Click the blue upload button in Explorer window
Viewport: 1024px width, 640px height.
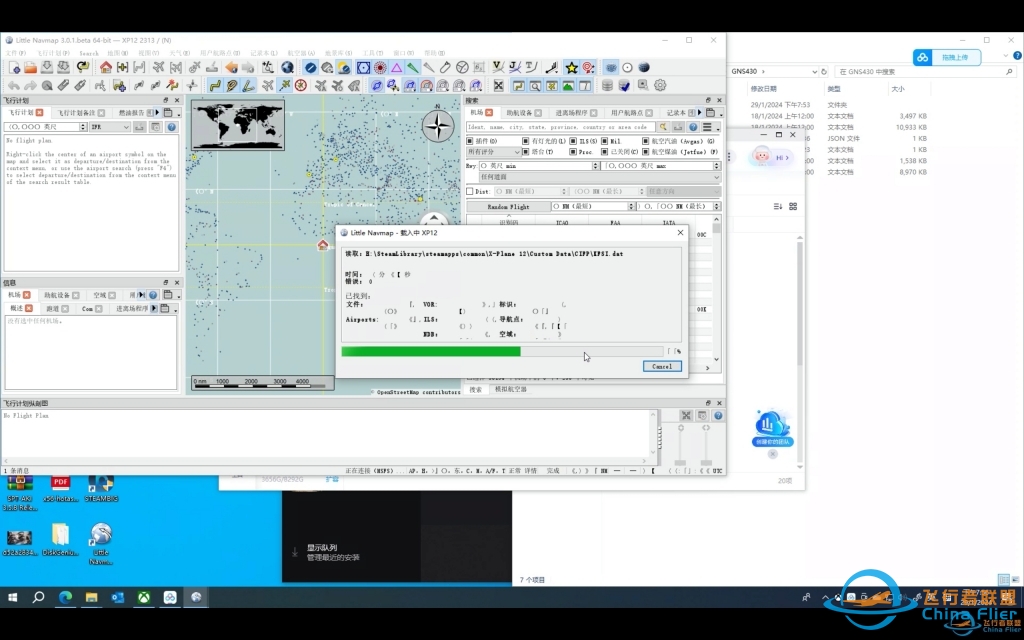[949, 57]
